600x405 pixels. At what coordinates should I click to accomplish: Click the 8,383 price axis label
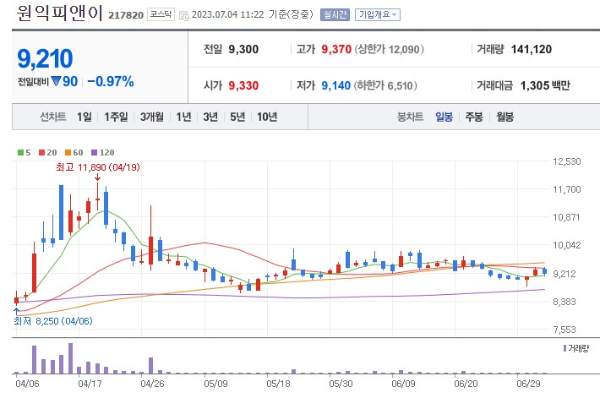coord(564,302)
